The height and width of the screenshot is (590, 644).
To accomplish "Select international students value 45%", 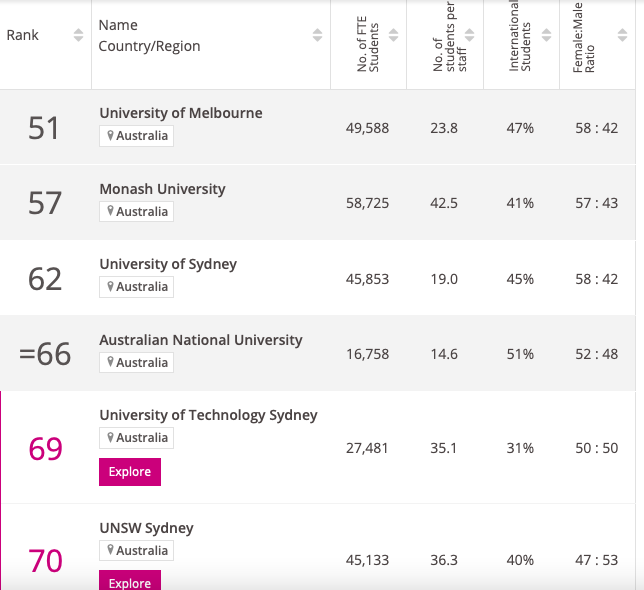I will [x=520, y=279].
